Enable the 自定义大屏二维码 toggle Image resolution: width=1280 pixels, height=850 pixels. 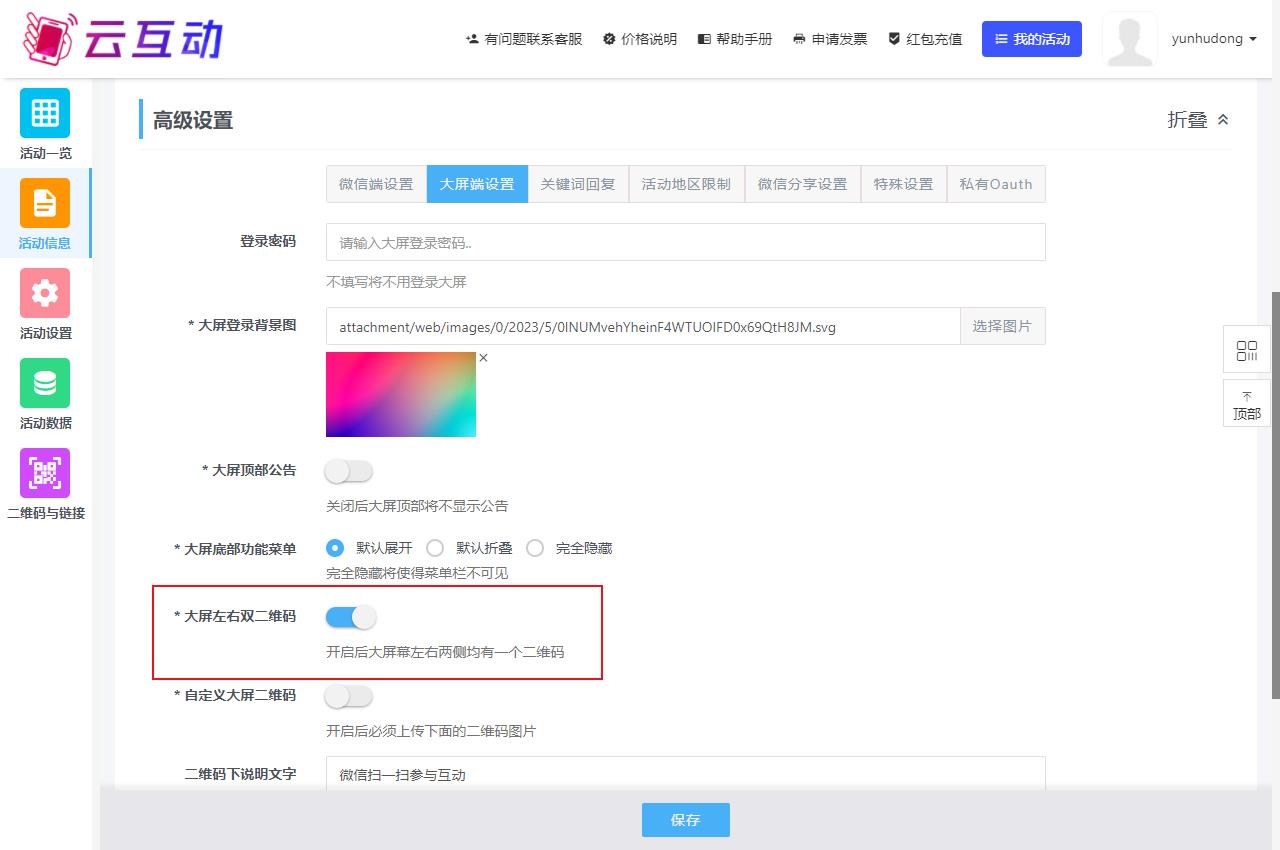[x=349, y=695]
